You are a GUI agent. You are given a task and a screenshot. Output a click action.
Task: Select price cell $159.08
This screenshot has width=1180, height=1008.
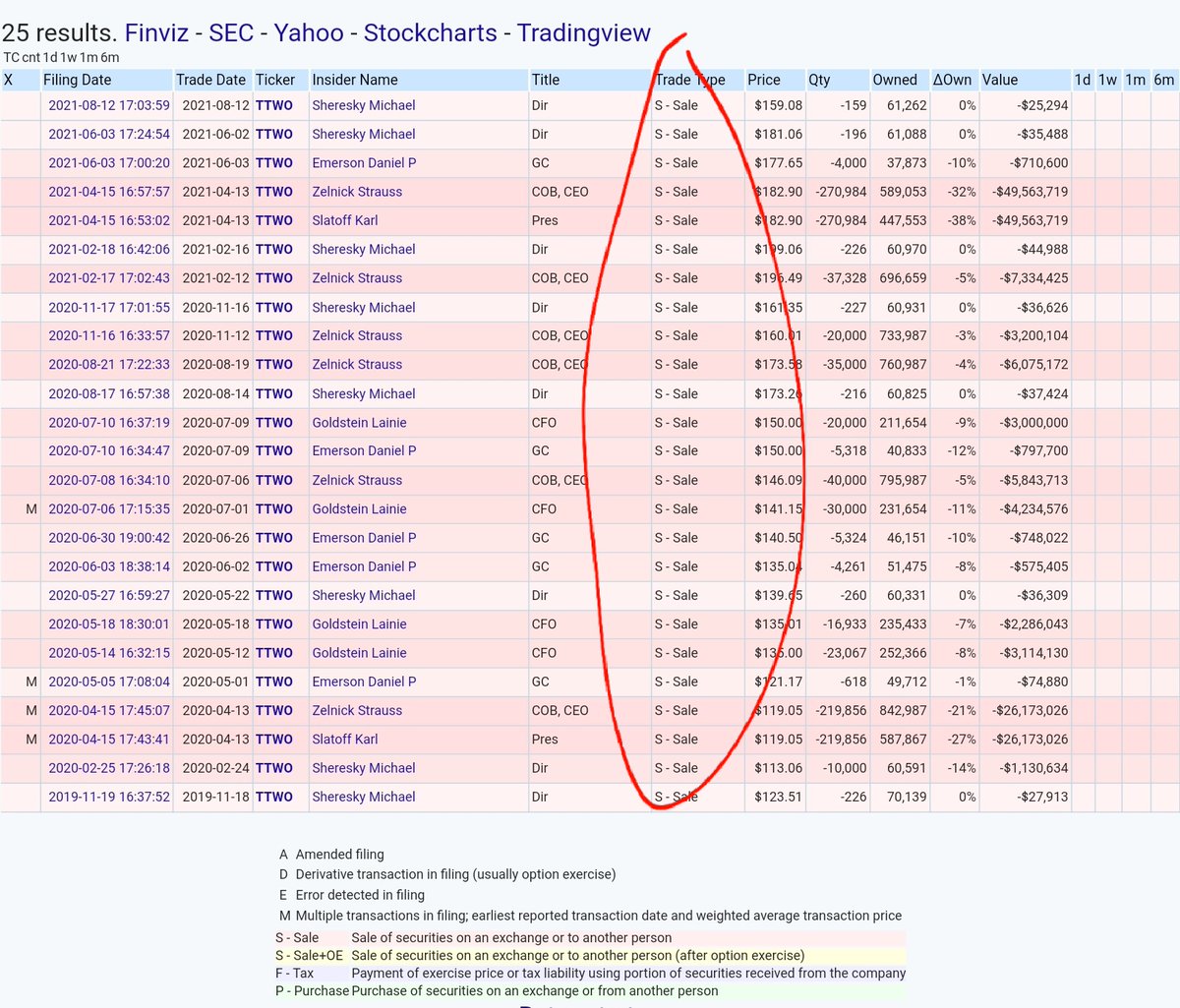pyautogui.click(x=778, y=105)
